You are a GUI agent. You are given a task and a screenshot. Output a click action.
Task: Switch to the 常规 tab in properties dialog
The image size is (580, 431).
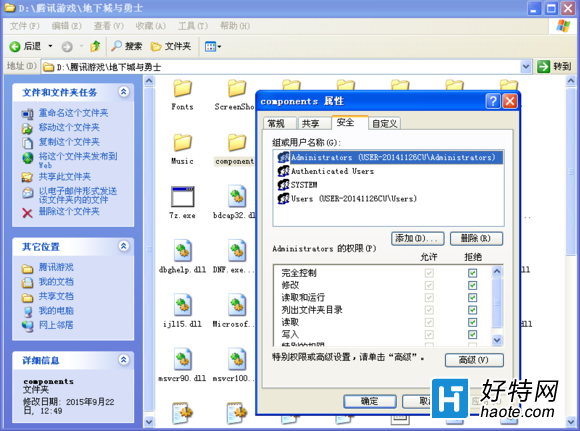point(279,124)
